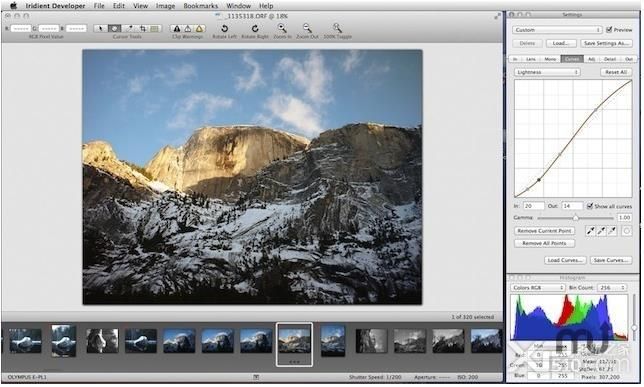Open the Image menu
The height and width of the screenshot is (387, 644).
(166, 6)
